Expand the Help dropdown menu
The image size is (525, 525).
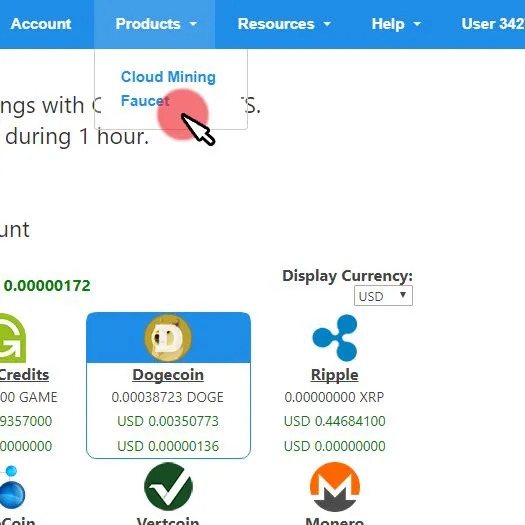[x=396, y=24]
